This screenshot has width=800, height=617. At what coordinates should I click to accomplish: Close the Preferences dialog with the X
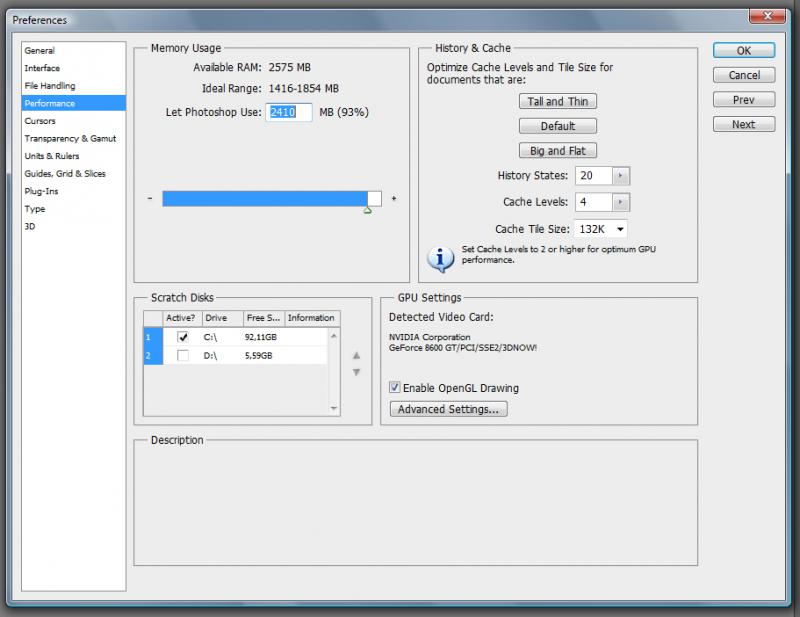click(x=767, y=16)
